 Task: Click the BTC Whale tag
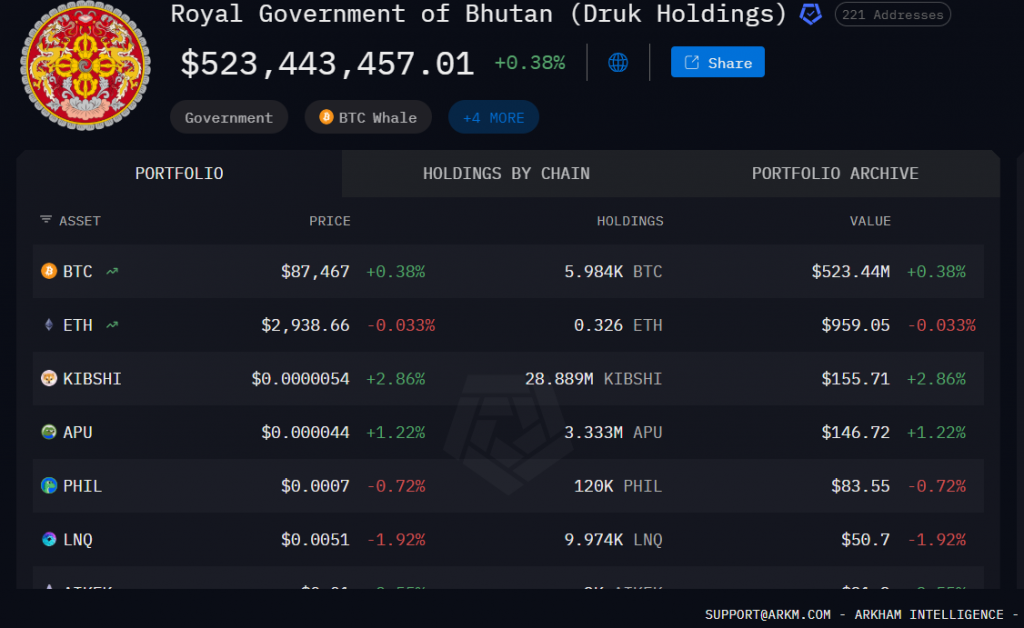point(368,118)
